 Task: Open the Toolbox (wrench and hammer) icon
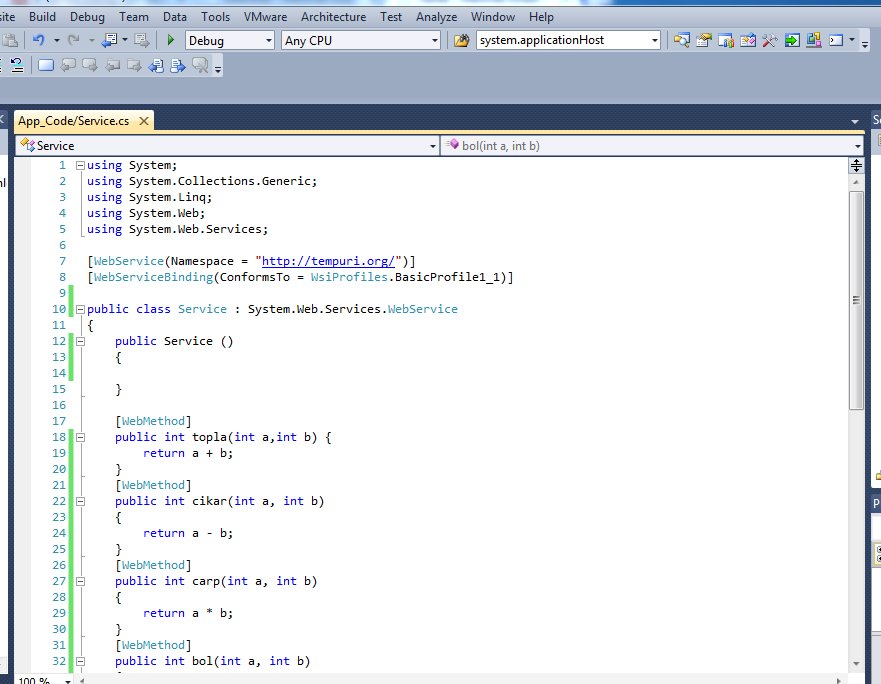769,41
